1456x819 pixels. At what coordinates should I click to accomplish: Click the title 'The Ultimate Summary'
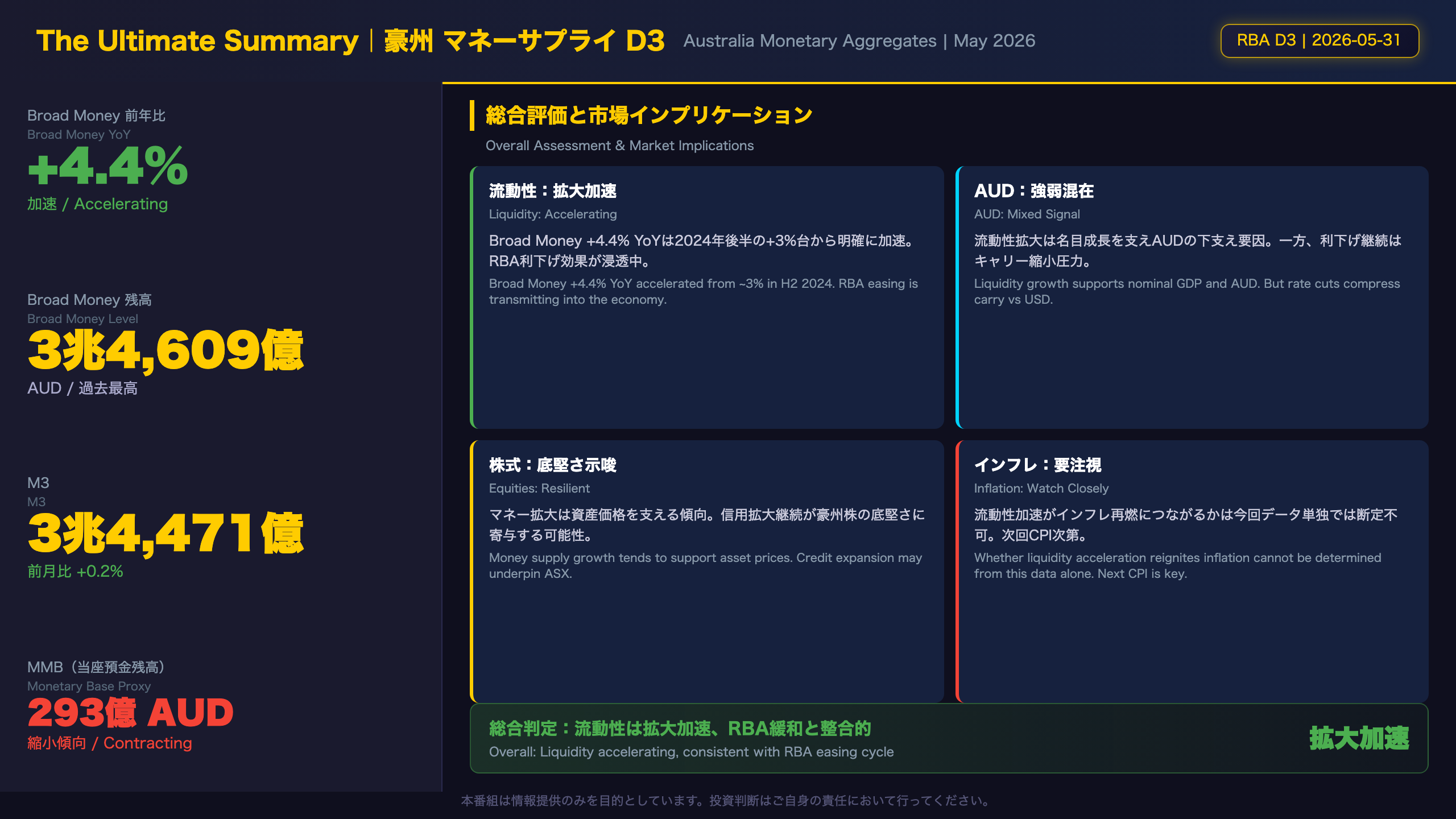pos(197,41)
